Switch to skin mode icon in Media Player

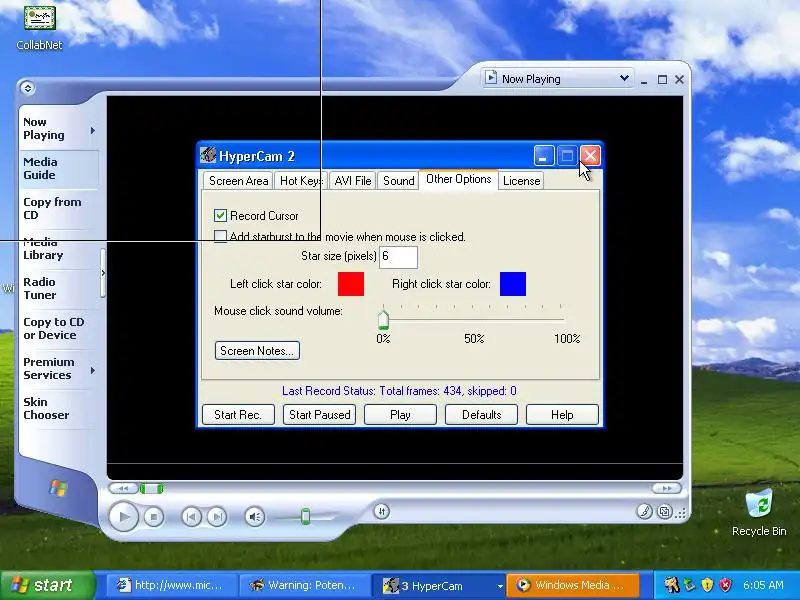click(664, 511)
